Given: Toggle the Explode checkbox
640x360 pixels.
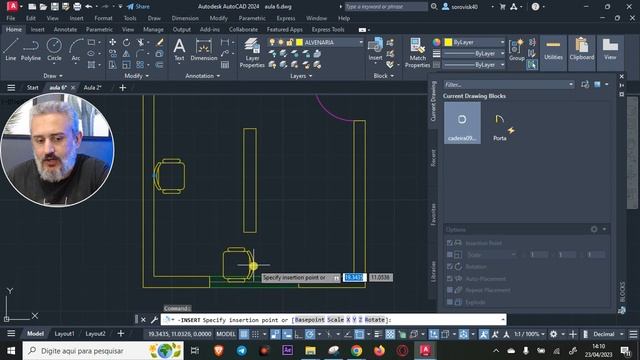Looking at the screenshot, I should coord(449,302).
